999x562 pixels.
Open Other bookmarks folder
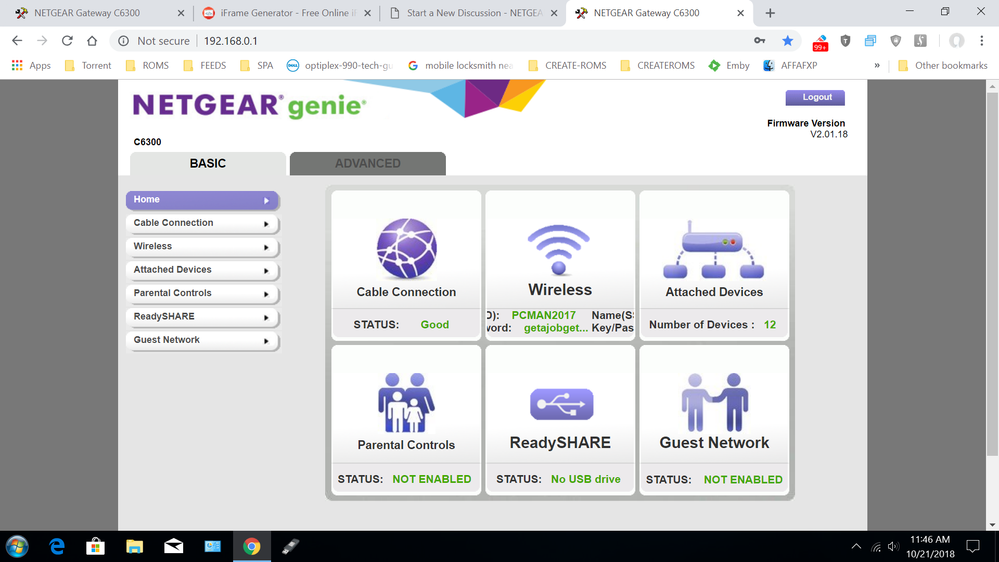[942, 66]
